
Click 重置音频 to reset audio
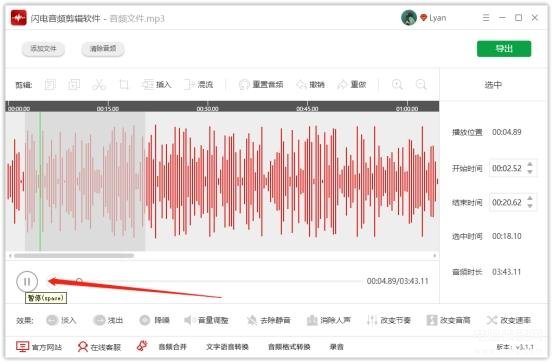pyautogui.click(x=261, y=85)
